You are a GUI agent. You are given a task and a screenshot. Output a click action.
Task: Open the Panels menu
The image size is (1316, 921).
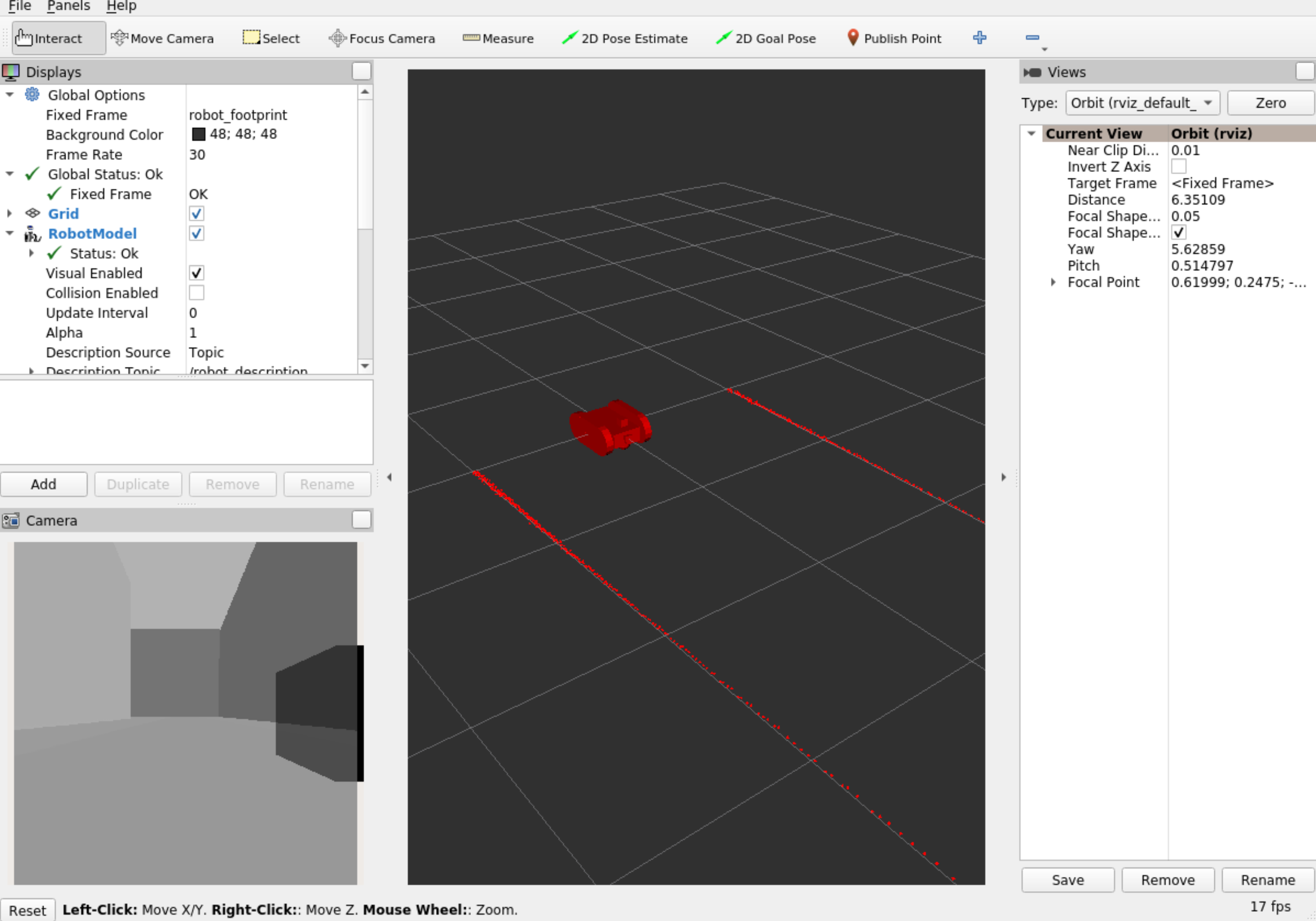68,6
